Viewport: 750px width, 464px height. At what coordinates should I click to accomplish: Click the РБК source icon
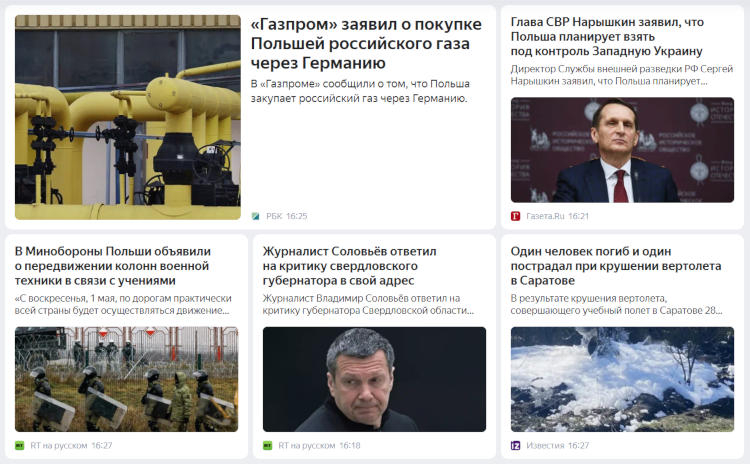tap(255, 216)
